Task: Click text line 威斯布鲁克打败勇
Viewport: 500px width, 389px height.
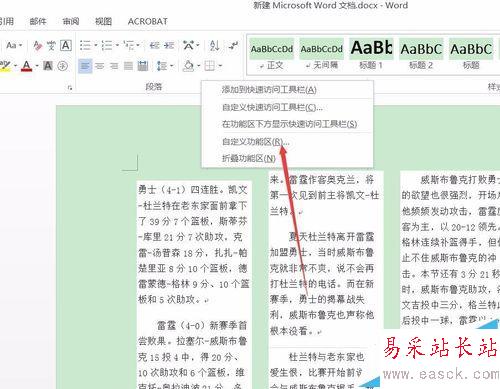Action: 460,180
